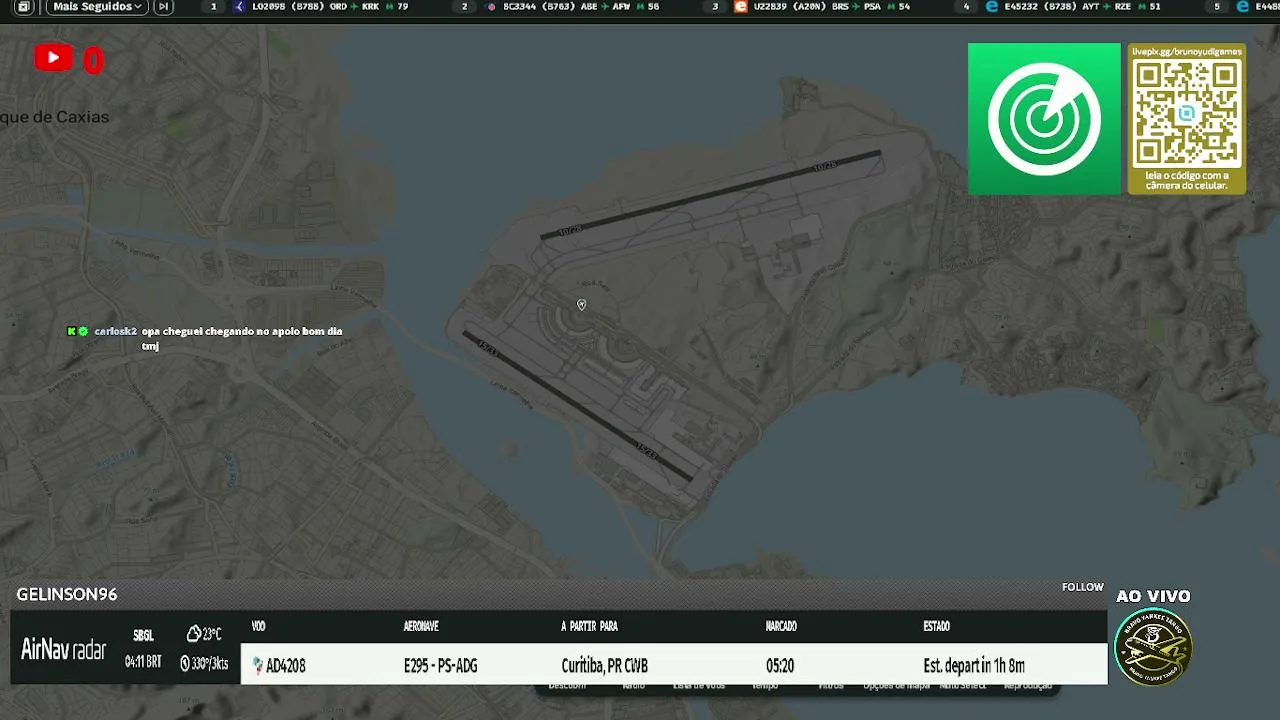
Task: Click the AirNav radar logo
Action: point(63,650)
